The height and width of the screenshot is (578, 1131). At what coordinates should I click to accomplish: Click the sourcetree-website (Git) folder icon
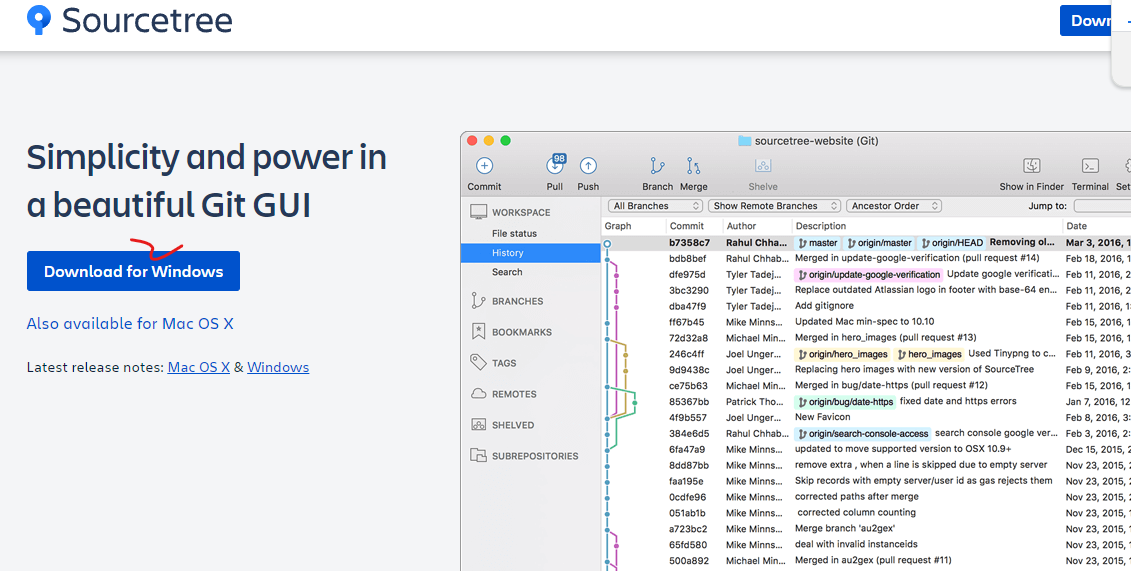(x=744, y=141)
